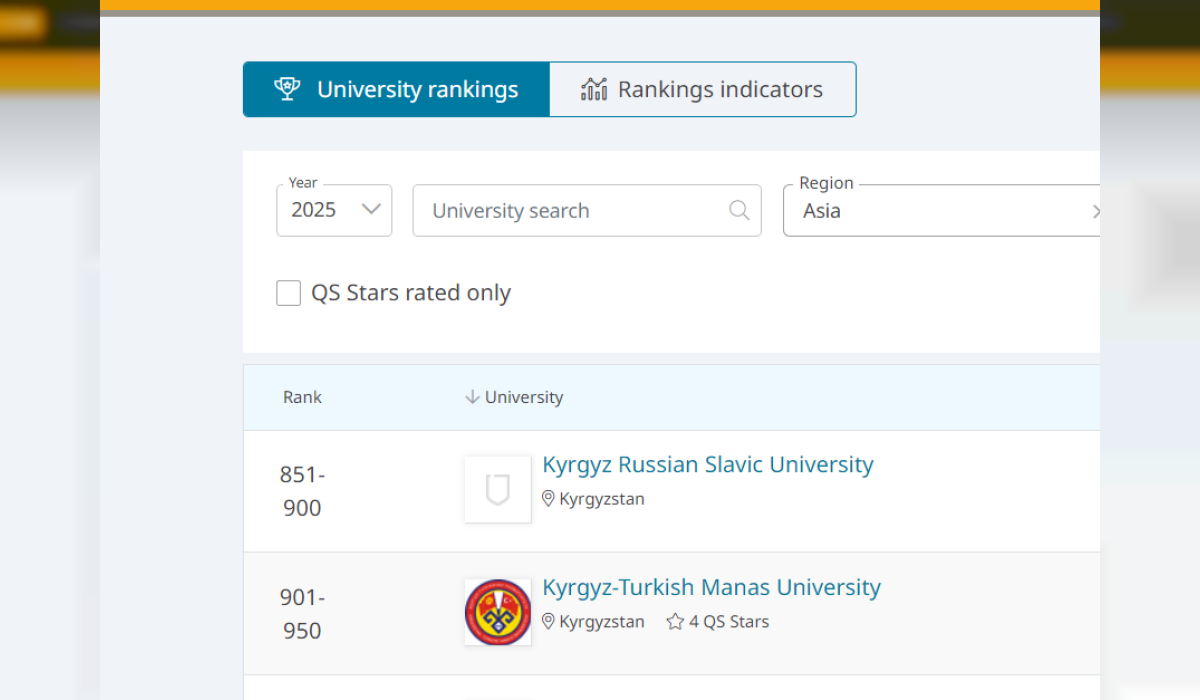Click Kyrgyzstan under Kyrgyz-Turkish Manas University

[x=602, y=621]
